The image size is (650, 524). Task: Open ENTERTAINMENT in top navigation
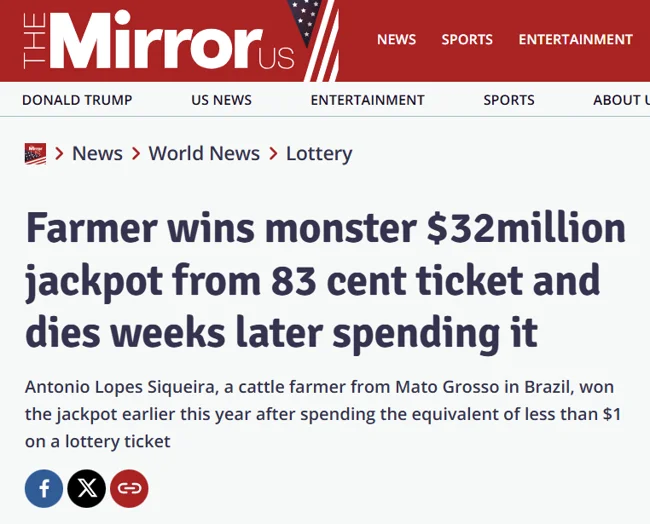pyautogui.click(x=575, y=40)
